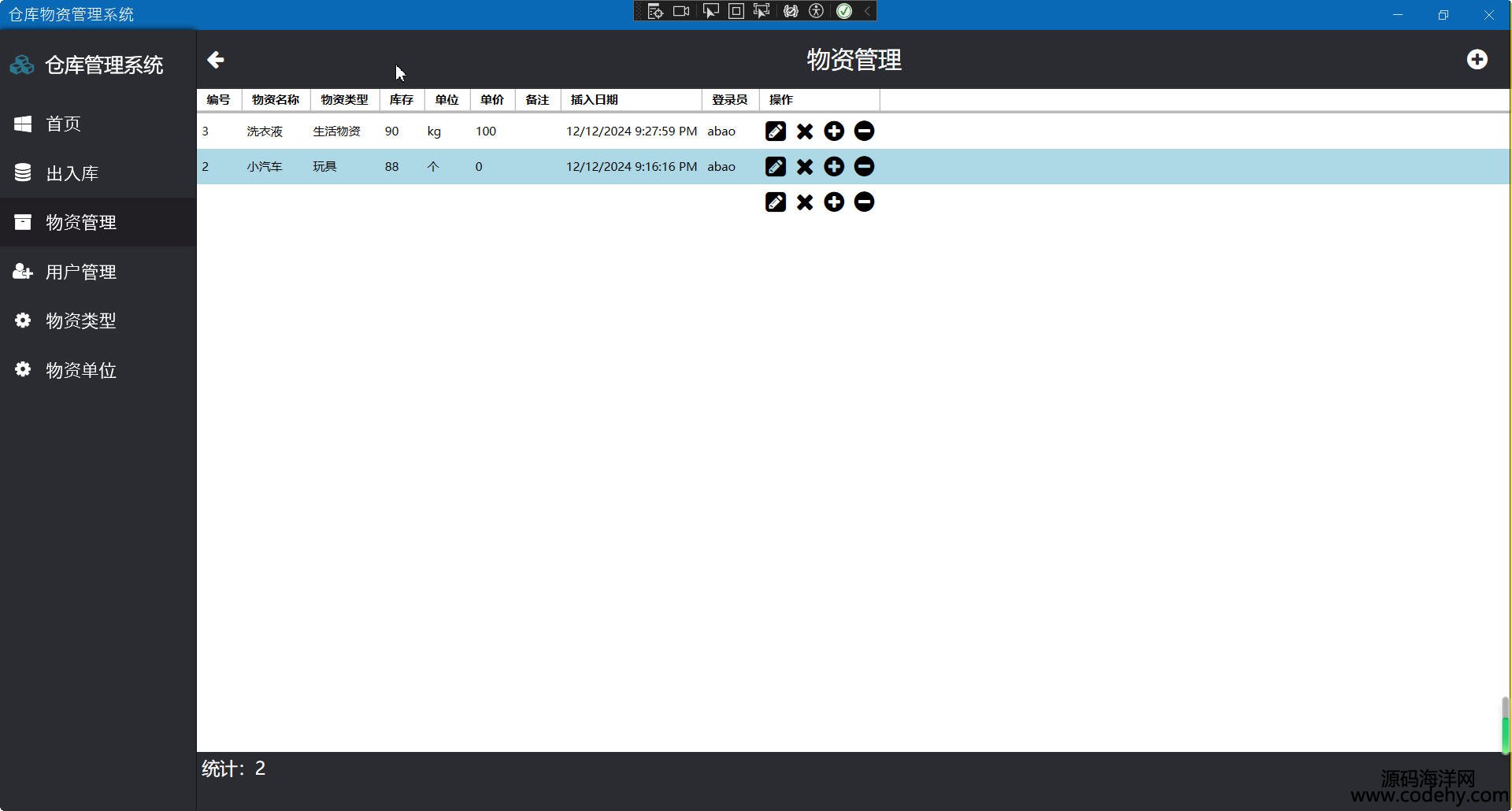1512x811 pixels.
Task: Open 物资类型 settings in the sidebar
Action: pos(98,320)
